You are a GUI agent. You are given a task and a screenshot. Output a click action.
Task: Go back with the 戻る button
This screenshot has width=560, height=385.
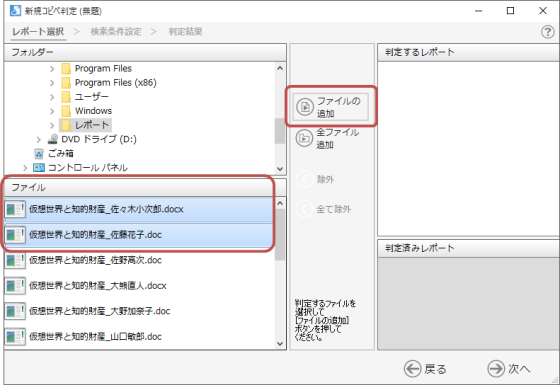tap(425, 369)
